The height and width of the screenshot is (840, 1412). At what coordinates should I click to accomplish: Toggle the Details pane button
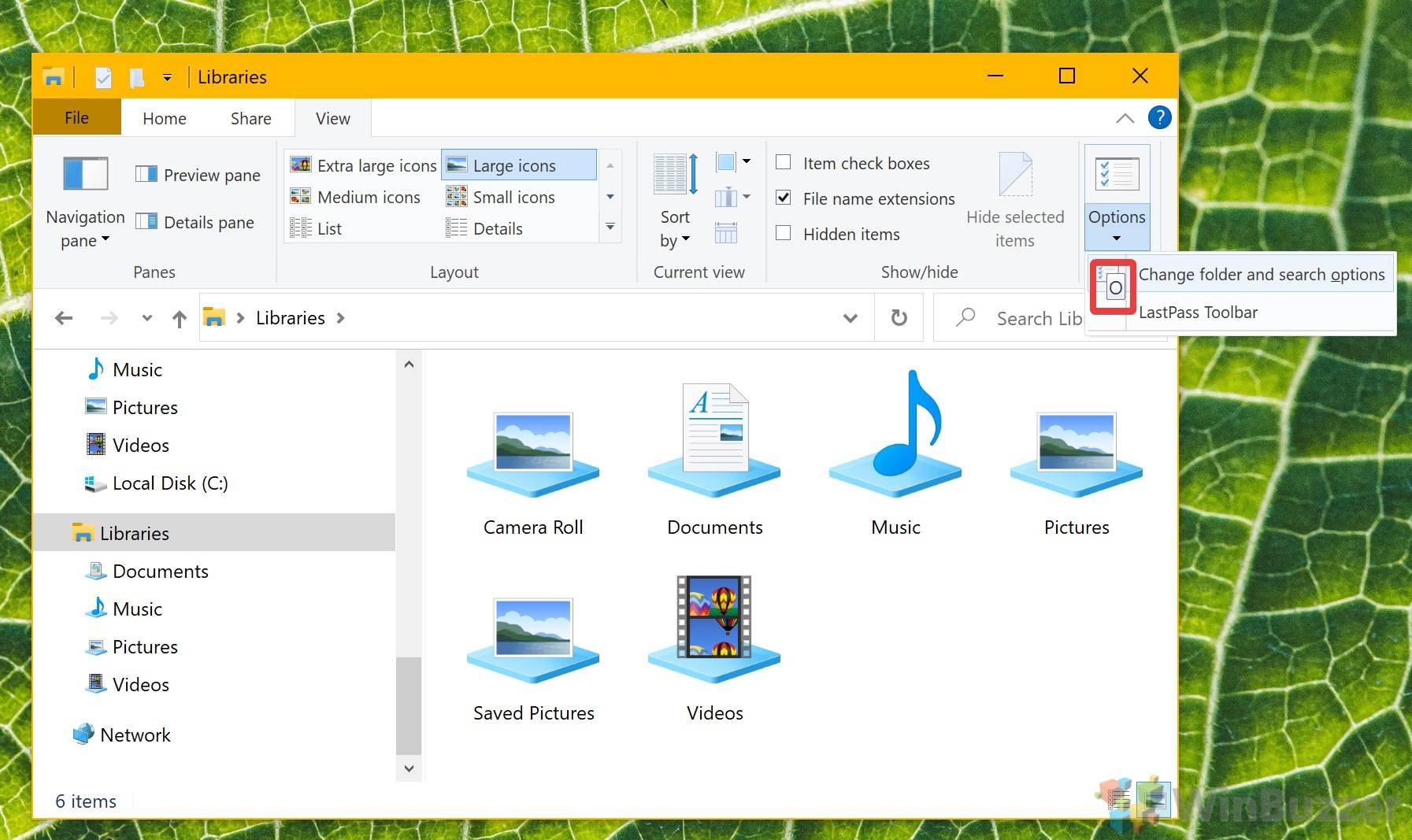(x=195, y=222)
